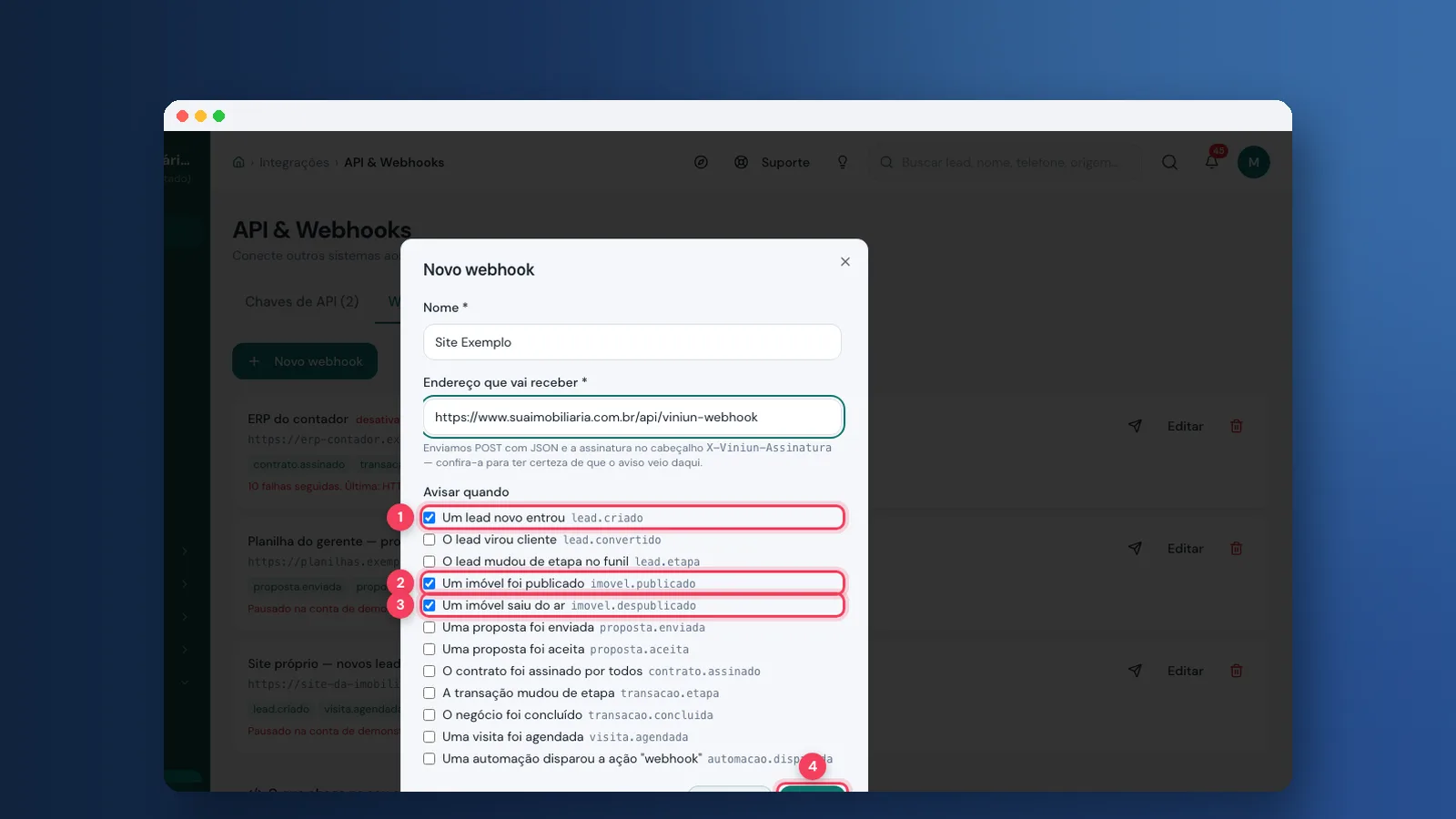Click the "contrato.assinado" tag on ERP row
This screenshot has width=1456, height=819.
point(299,464)
